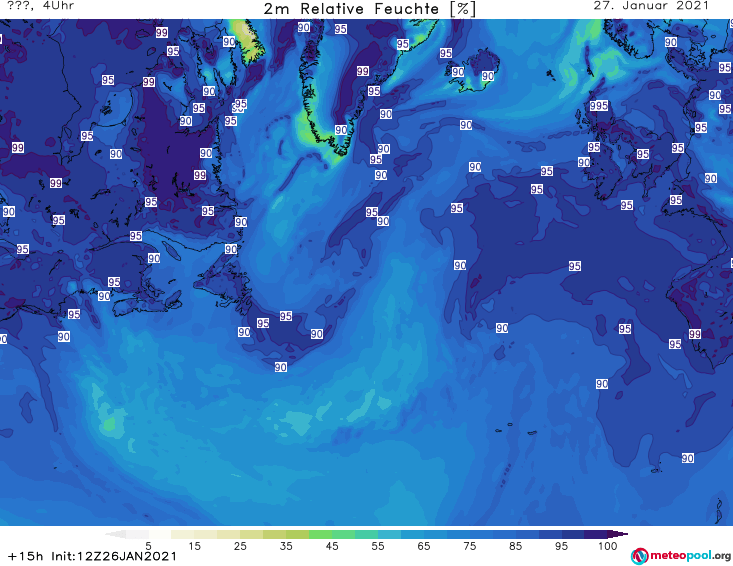The image size is (733, 566).
Task: Click the white arrow at colorbar's low end
Action: coord(116,534)
